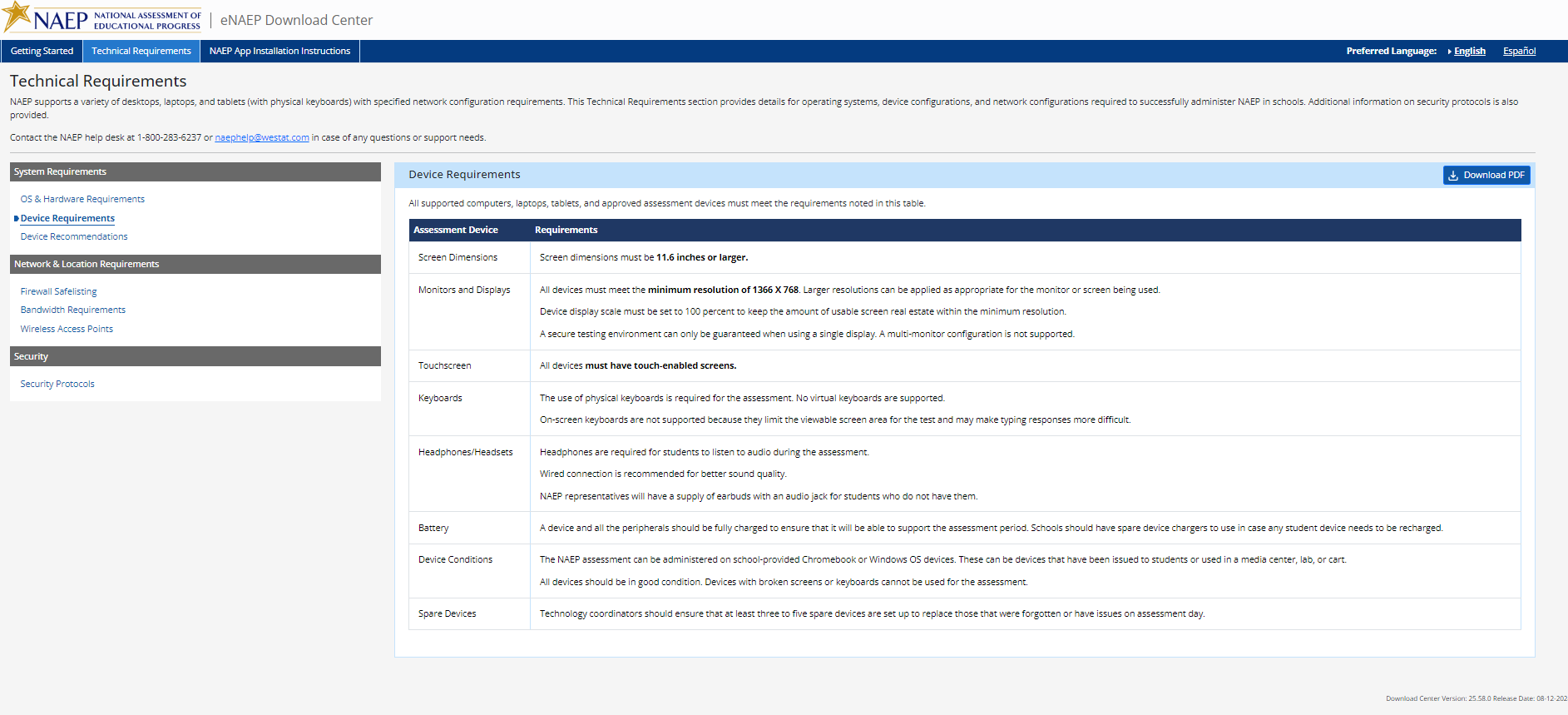
Task: Switch to the Technical Requirements tab
Action: [x=141, y=51]
